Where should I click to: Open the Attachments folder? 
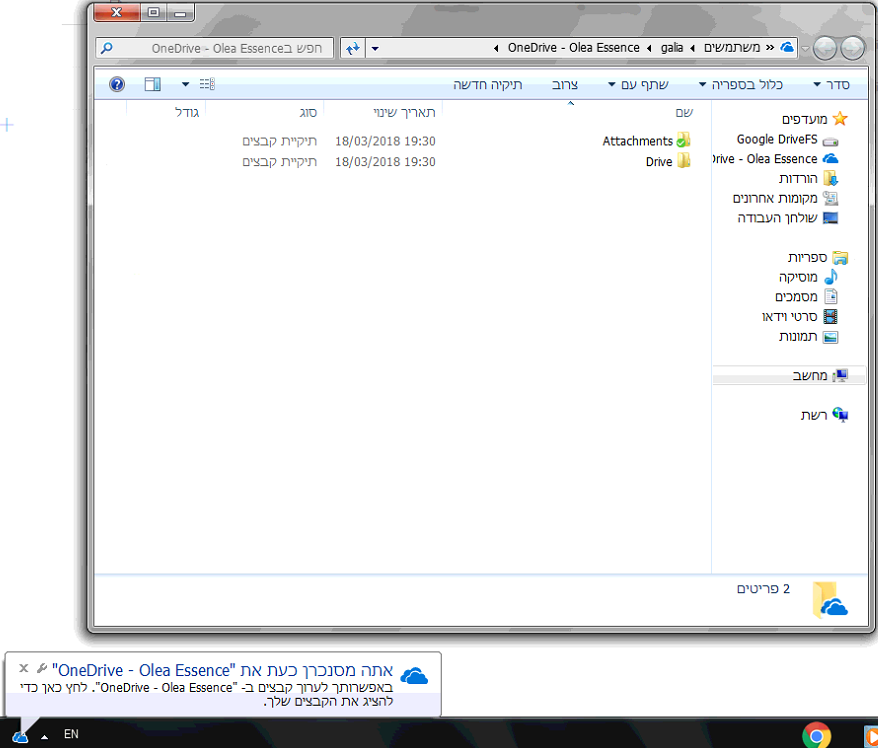tap(640, 141)
